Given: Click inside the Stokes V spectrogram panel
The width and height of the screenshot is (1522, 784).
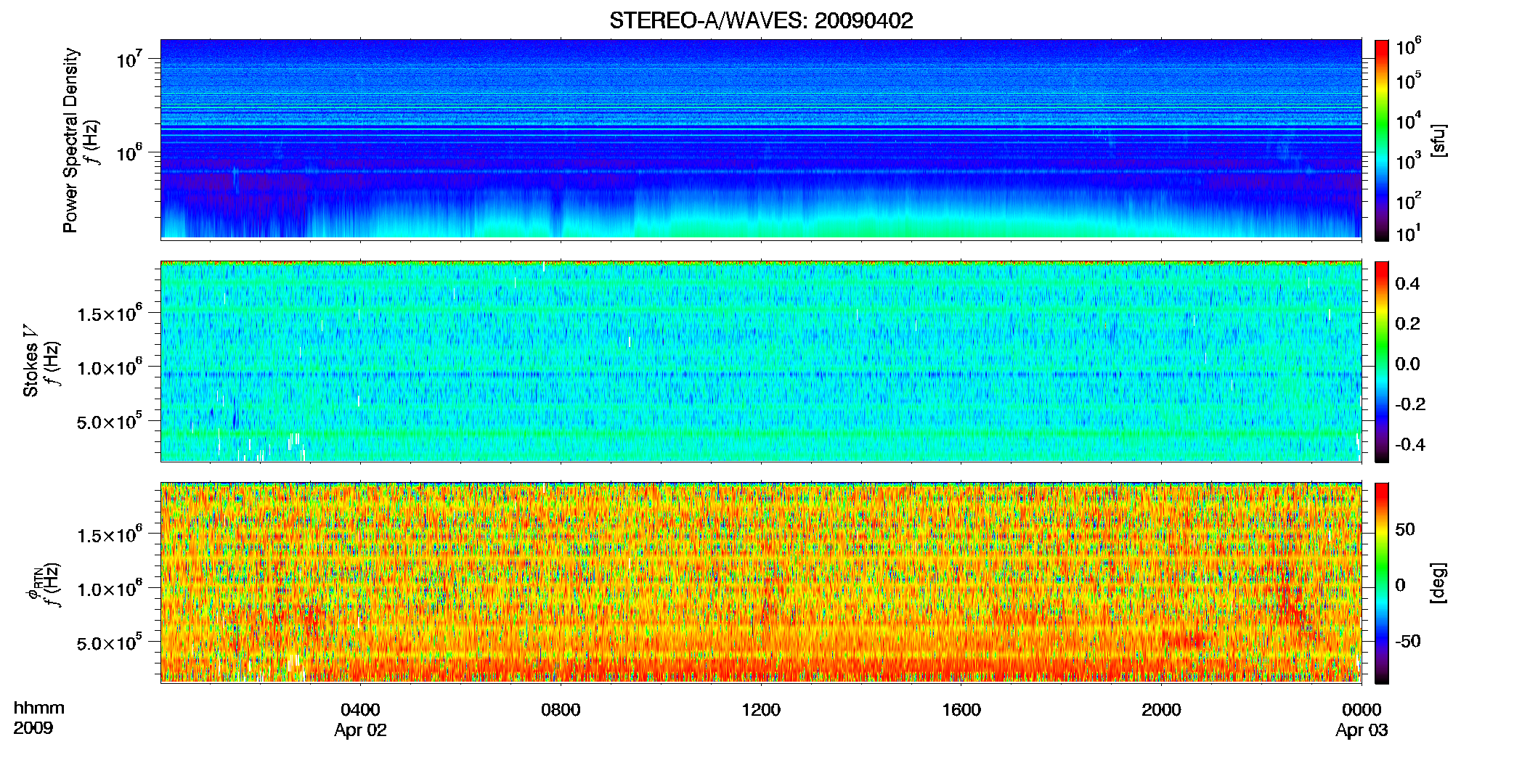Looking at the screenshot, I should tap(761, 362).
